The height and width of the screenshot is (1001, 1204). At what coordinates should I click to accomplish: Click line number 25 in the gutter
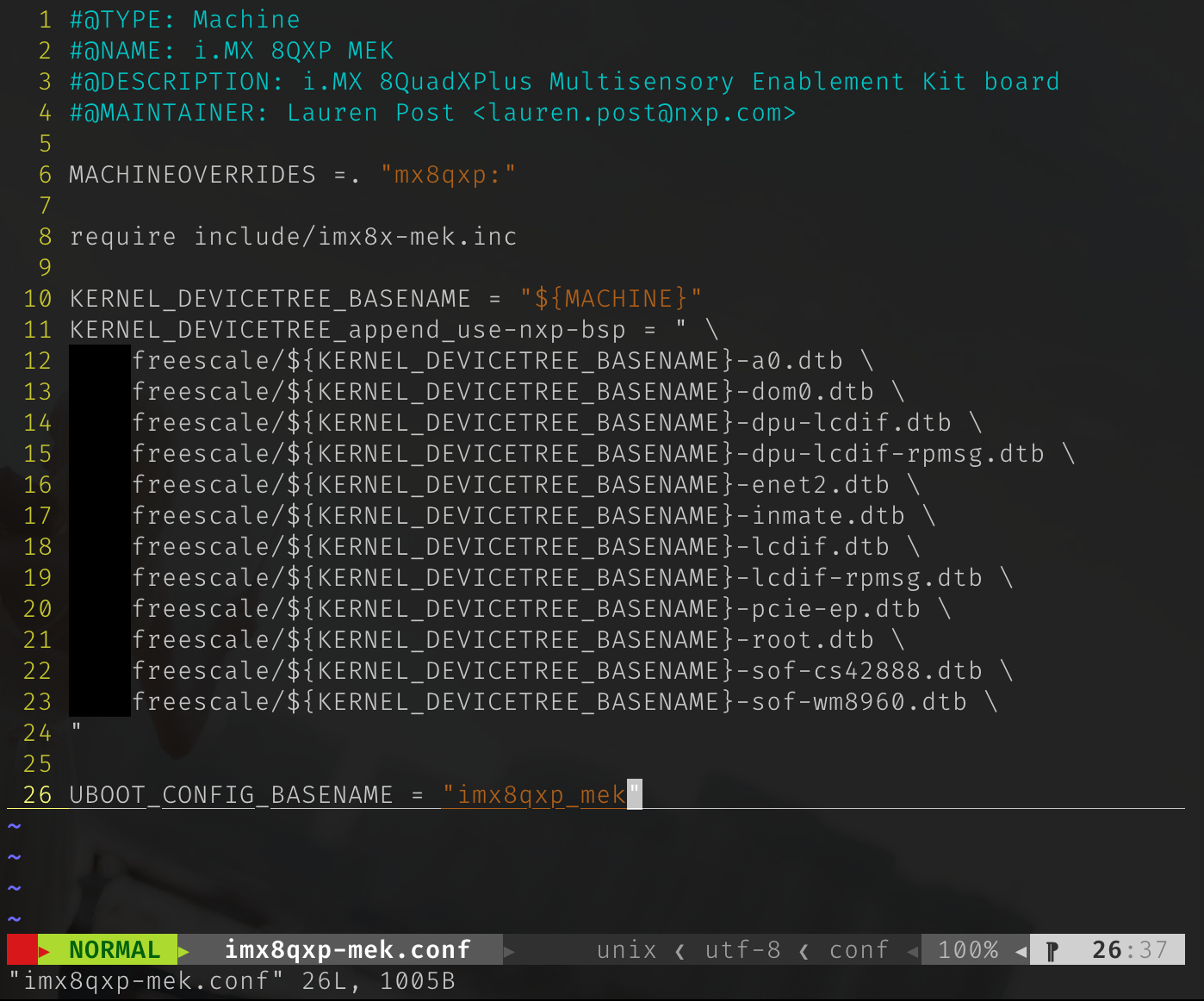38,763
